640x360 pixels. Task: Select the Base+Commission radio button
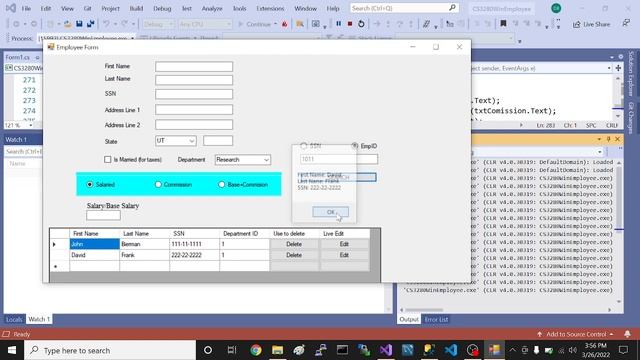coord(222,184)
